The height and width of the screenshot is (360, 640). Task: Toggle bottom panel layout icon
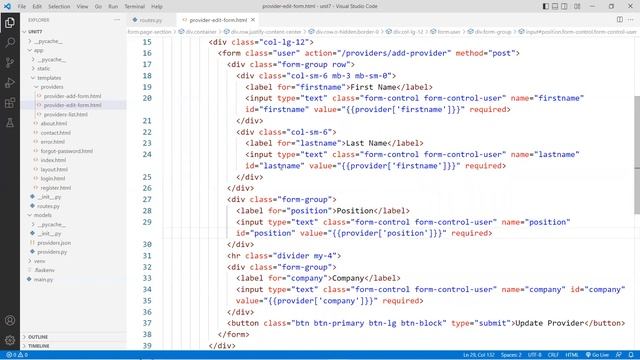click(555, 6)
